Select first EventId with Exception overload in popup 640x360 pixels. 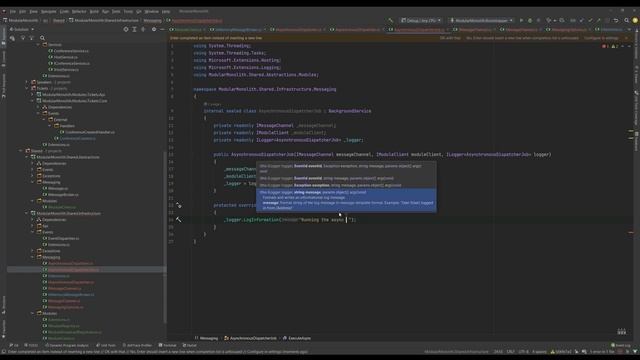pyautogui.click(x=346, y=168)
